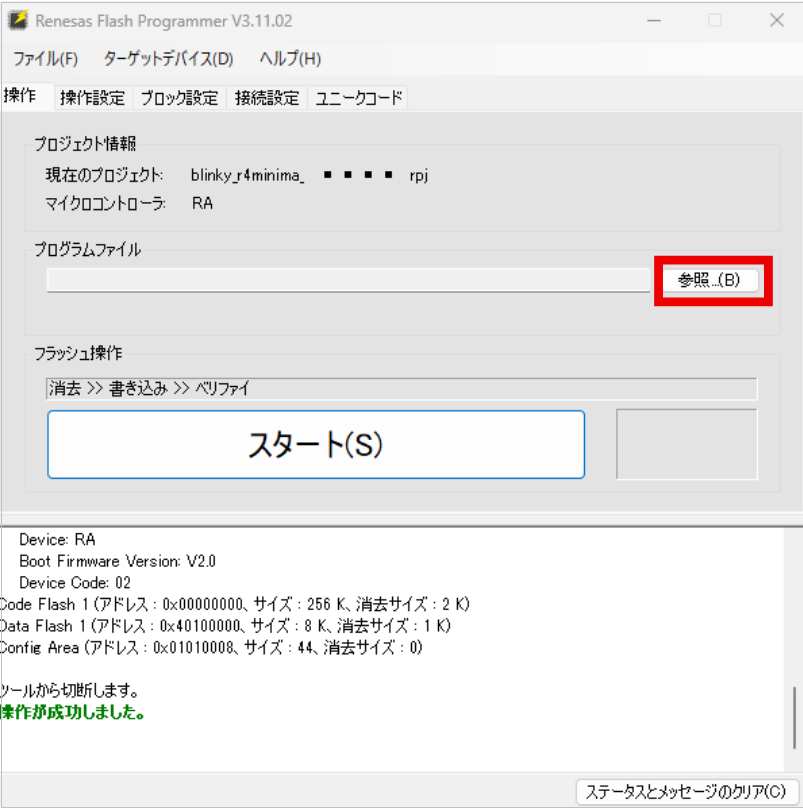Switch to the ブロック設定 tab
This screenshot has height=811, width=803.
coord(179,98)
